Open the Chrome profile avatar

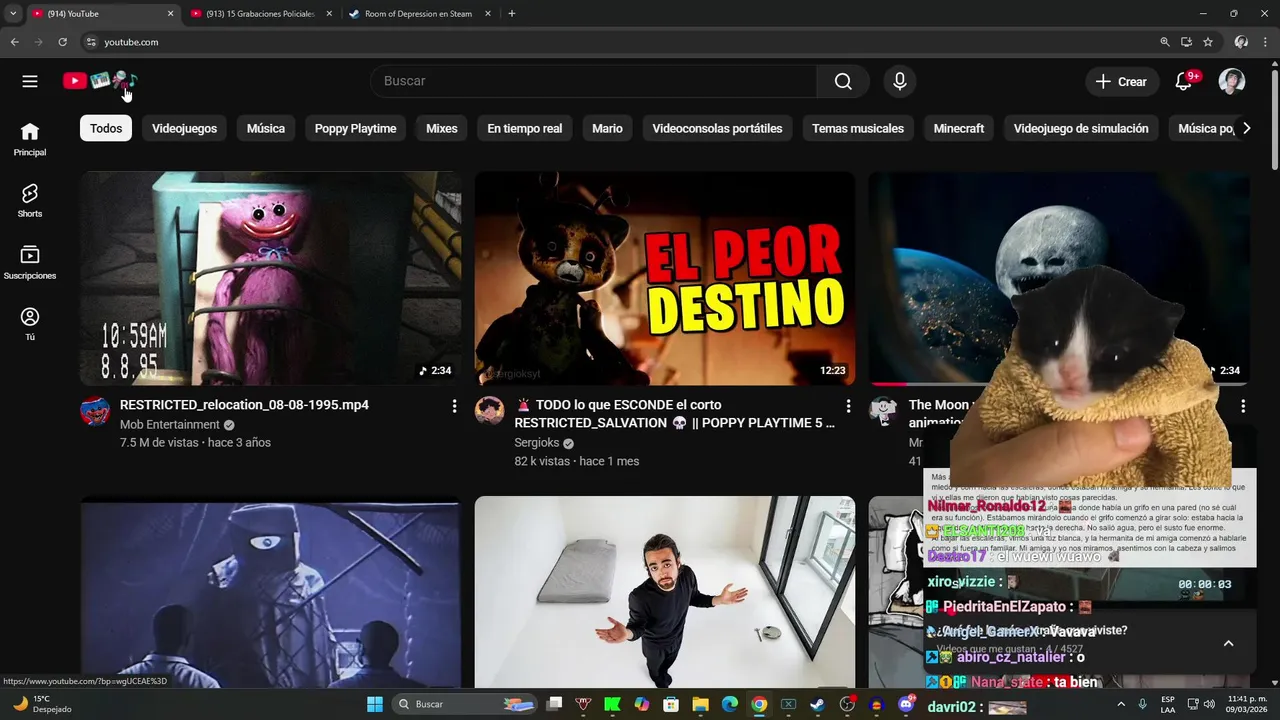[x=1241, y=42]
